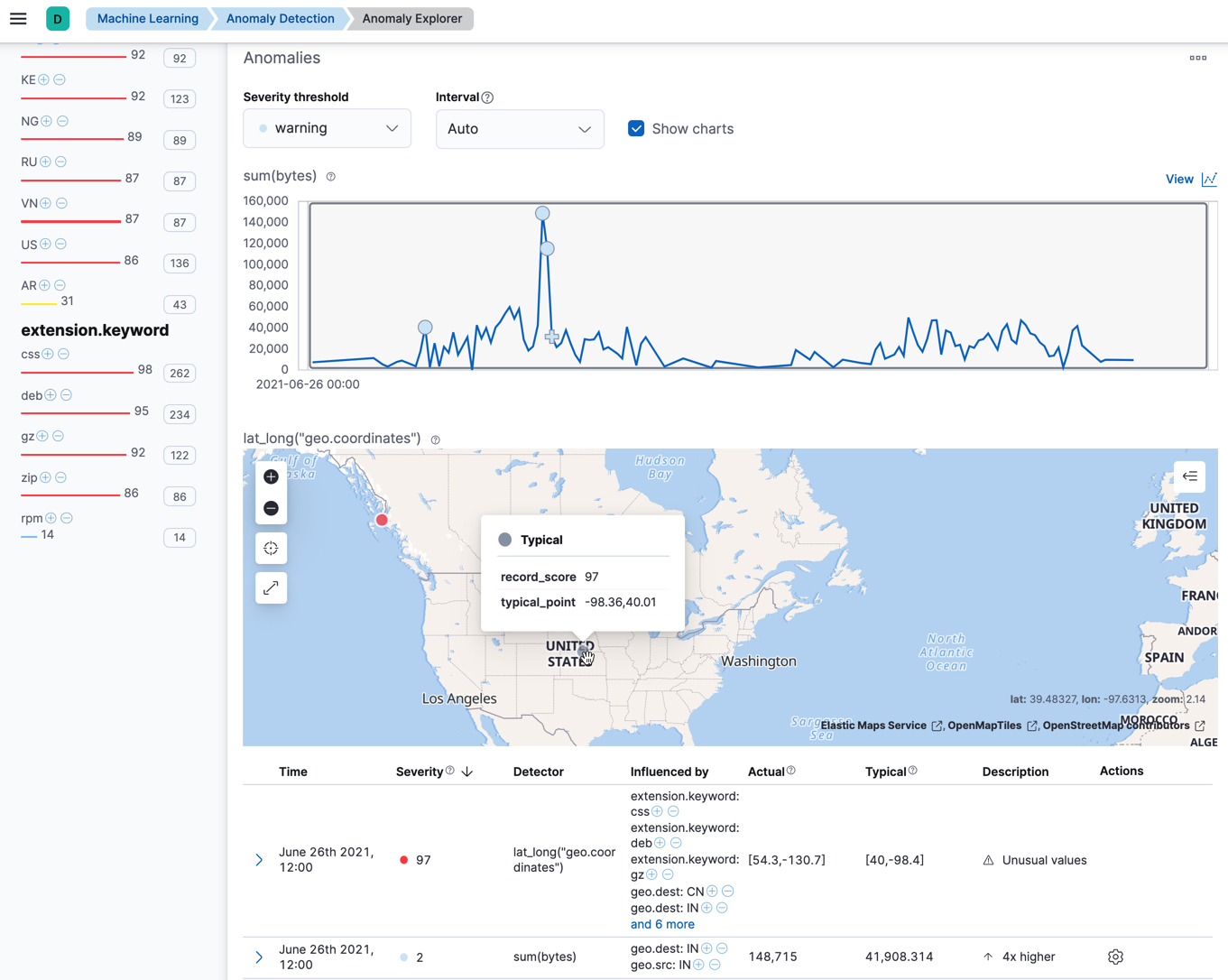This screenshot has height=980, width=1228.
Task: Navigate to Machine Learning breadcrumb
Action: (146, 18)
